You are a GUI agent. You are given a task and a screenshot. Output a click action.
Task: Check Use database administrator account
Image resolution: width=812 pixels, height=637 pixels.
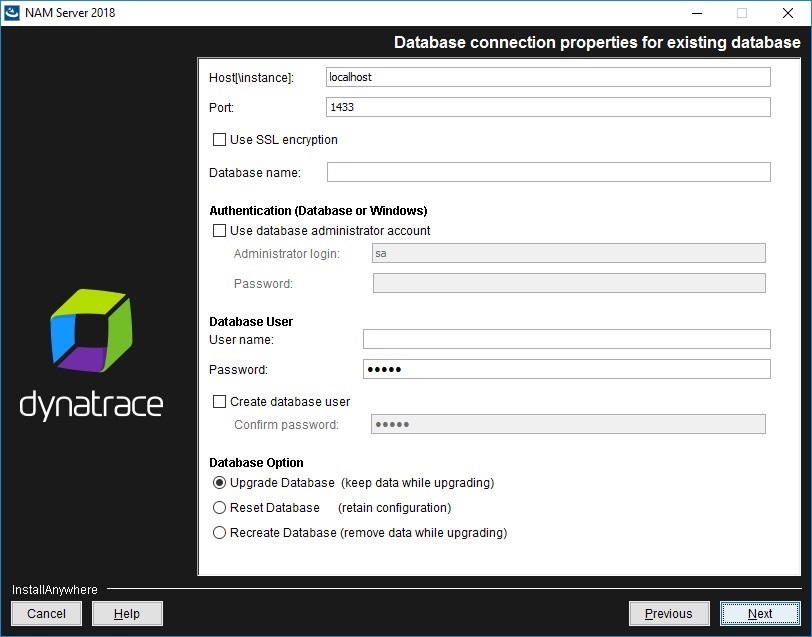(x=219, y=230)
